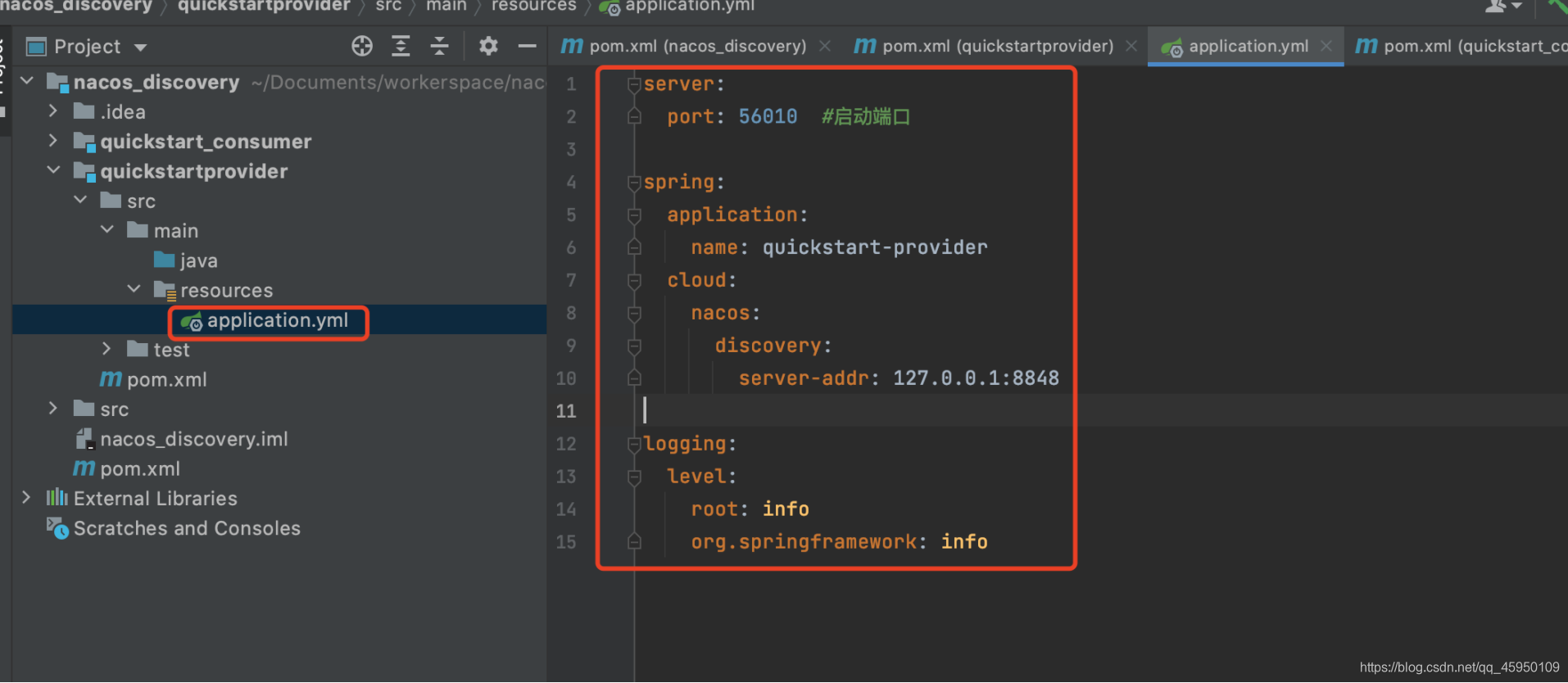Expand the test folder
This screenshot has width=1568, height=683.
point(107,349)
